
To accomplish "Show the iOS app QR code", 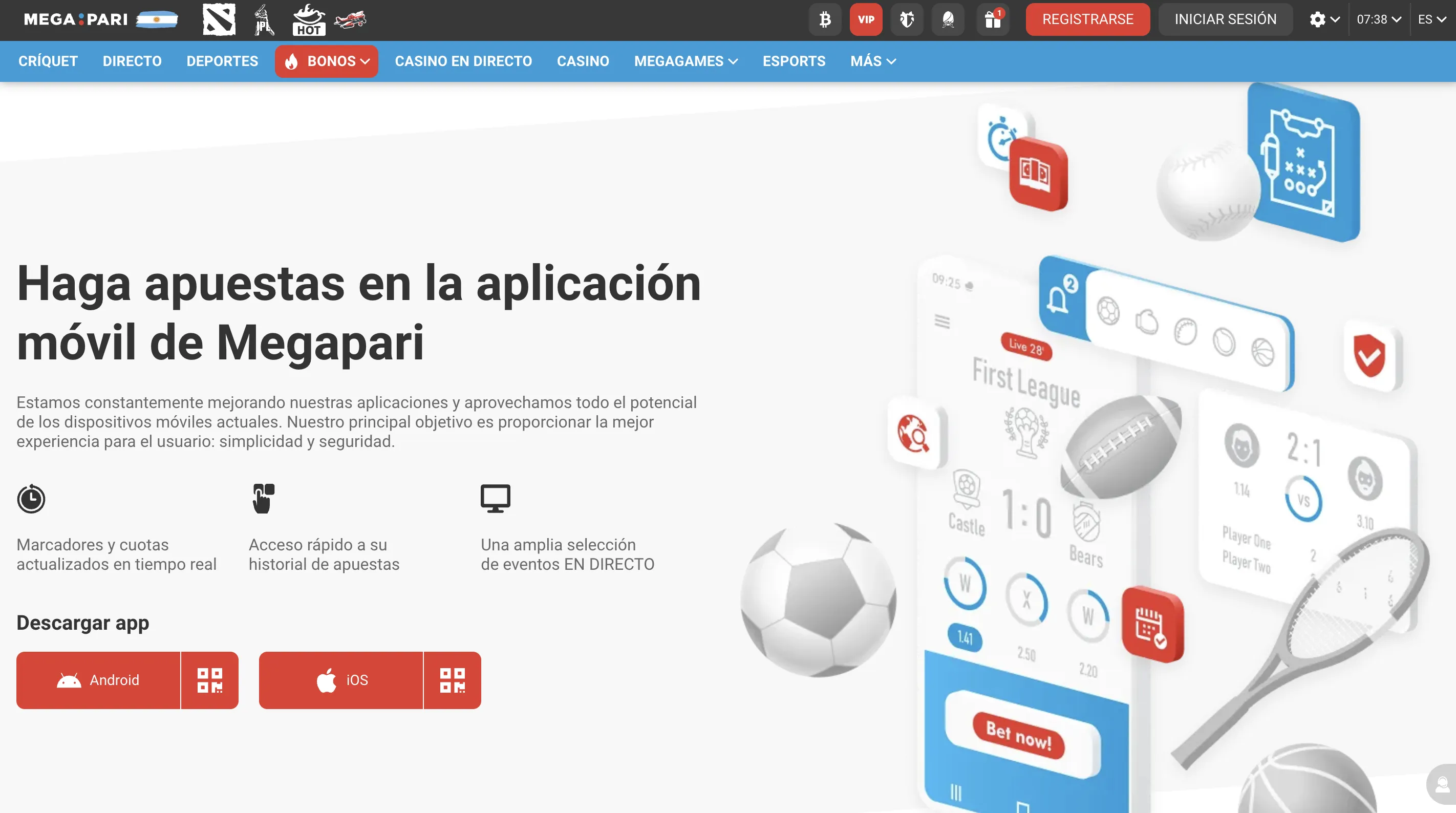I will [x=452, y=680].
